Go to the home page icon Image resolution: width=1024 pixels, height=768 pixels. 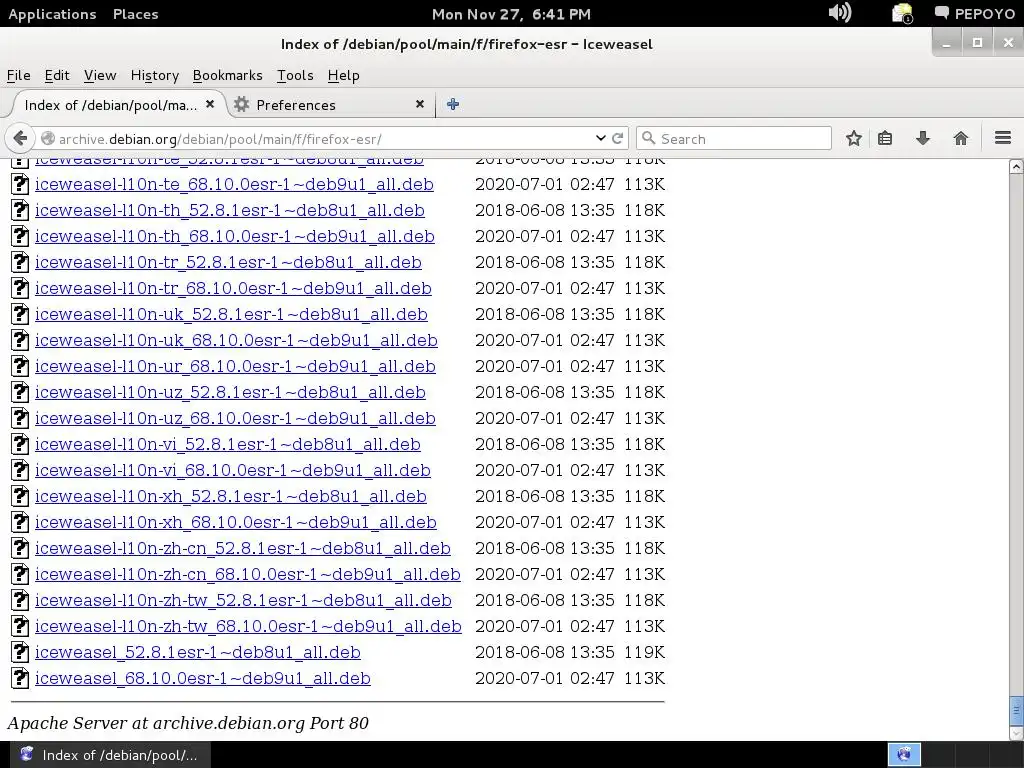click(x=961, y=138)
